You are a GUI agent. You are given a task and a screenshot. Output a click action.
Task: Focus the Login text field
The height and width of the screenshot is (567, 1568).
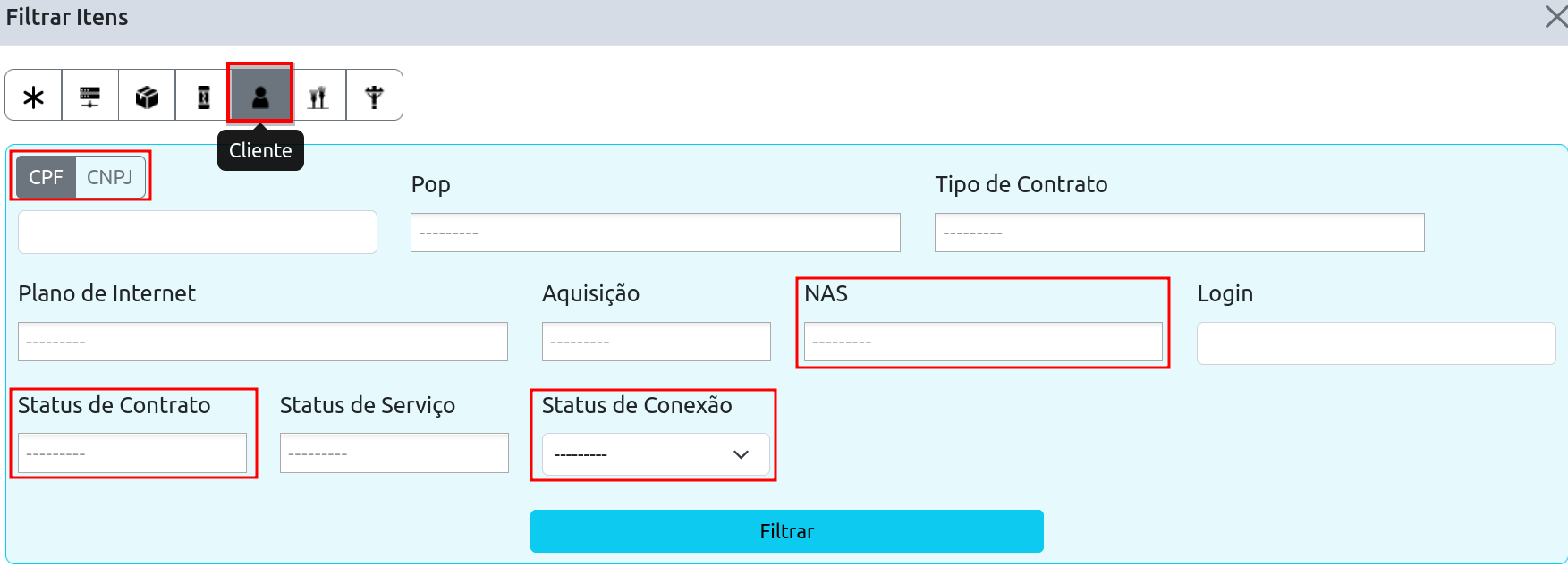[x=1376, y=343]
